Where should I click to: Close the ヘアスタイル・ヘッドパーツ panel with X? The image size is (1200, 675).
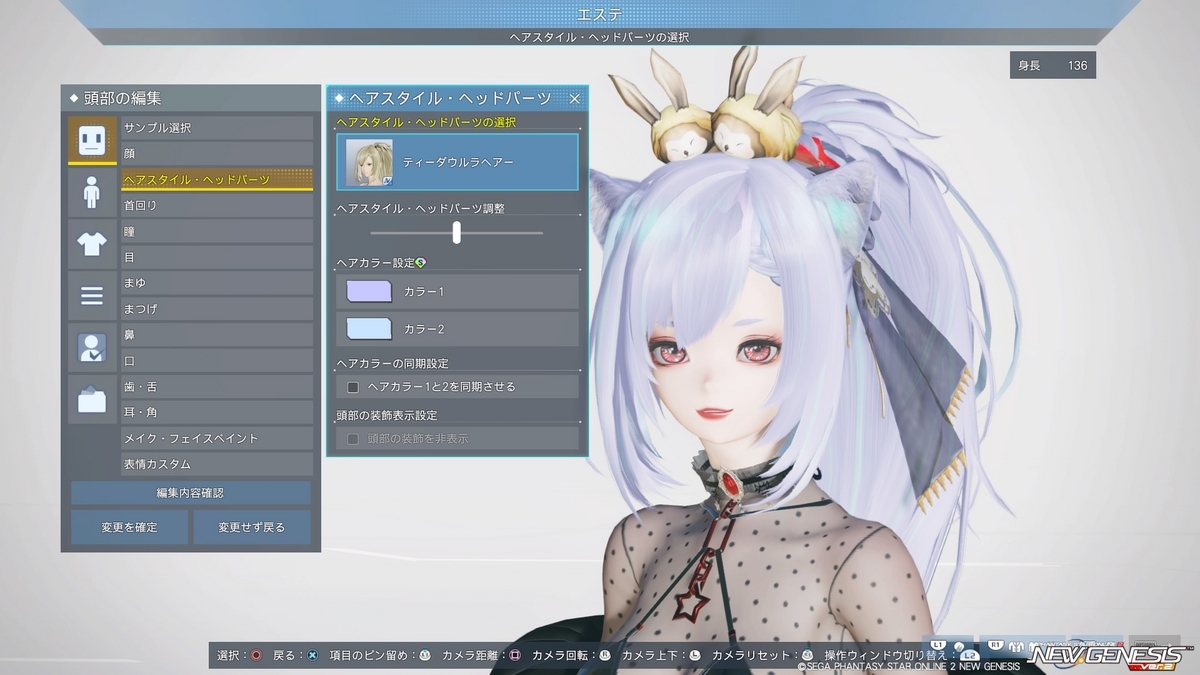(574, 98)
